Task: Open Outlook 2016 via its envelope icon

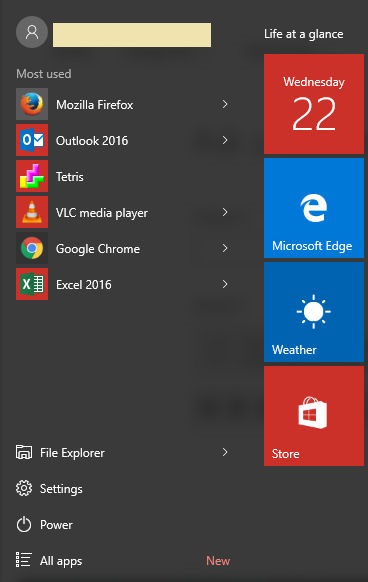Action: pyautogui.click(x=32, y=140)
